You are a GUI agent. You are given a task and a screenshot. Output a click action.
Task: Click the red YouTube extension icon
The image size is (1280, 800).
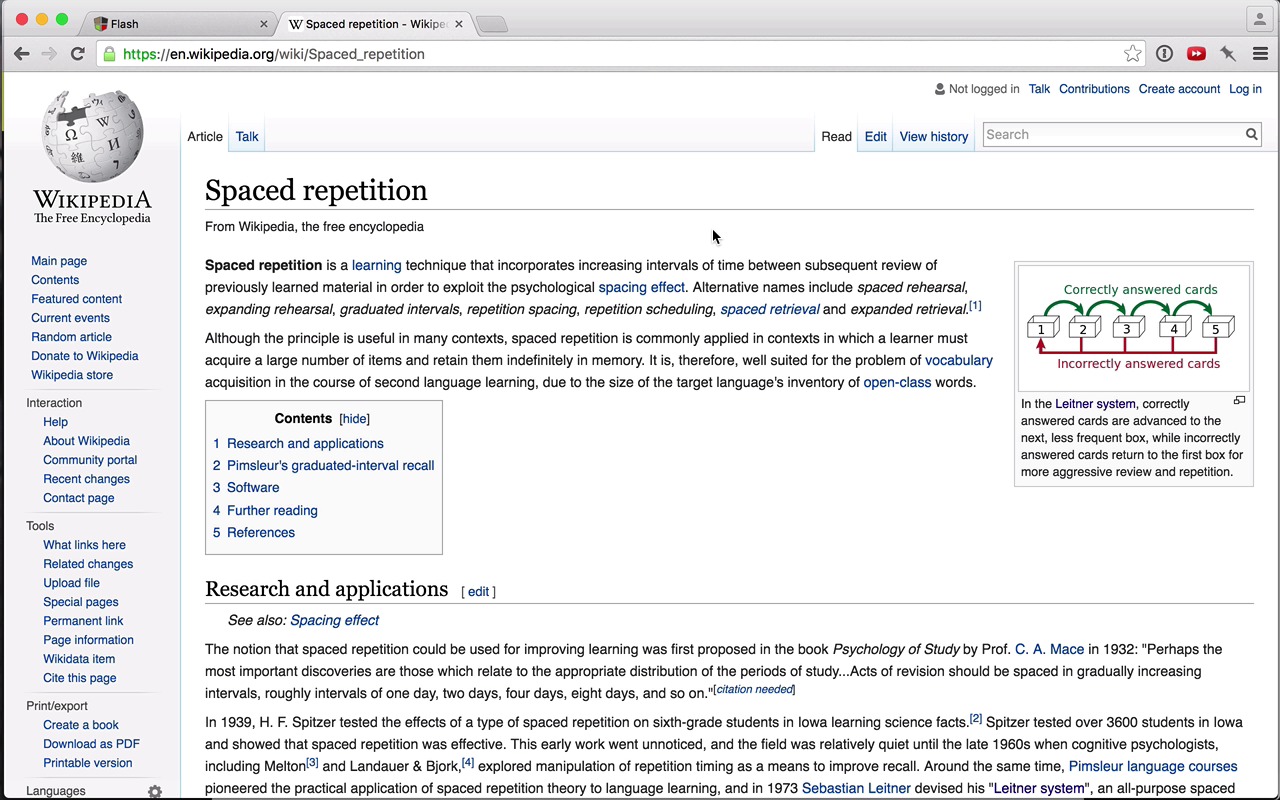point(1196,54)
